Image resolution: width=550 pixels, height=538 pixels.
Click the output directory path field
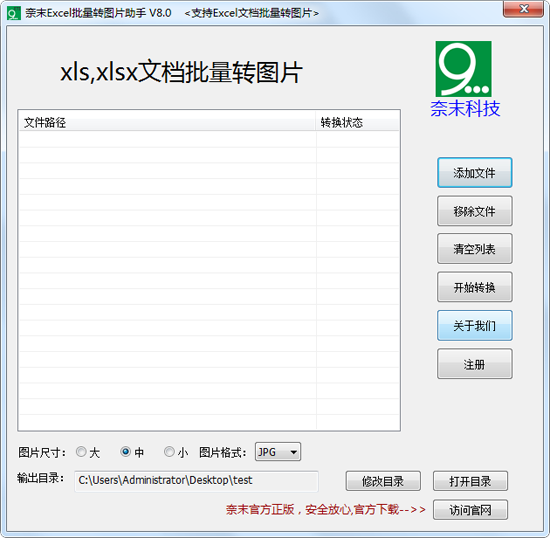click(x=196, y=481)
